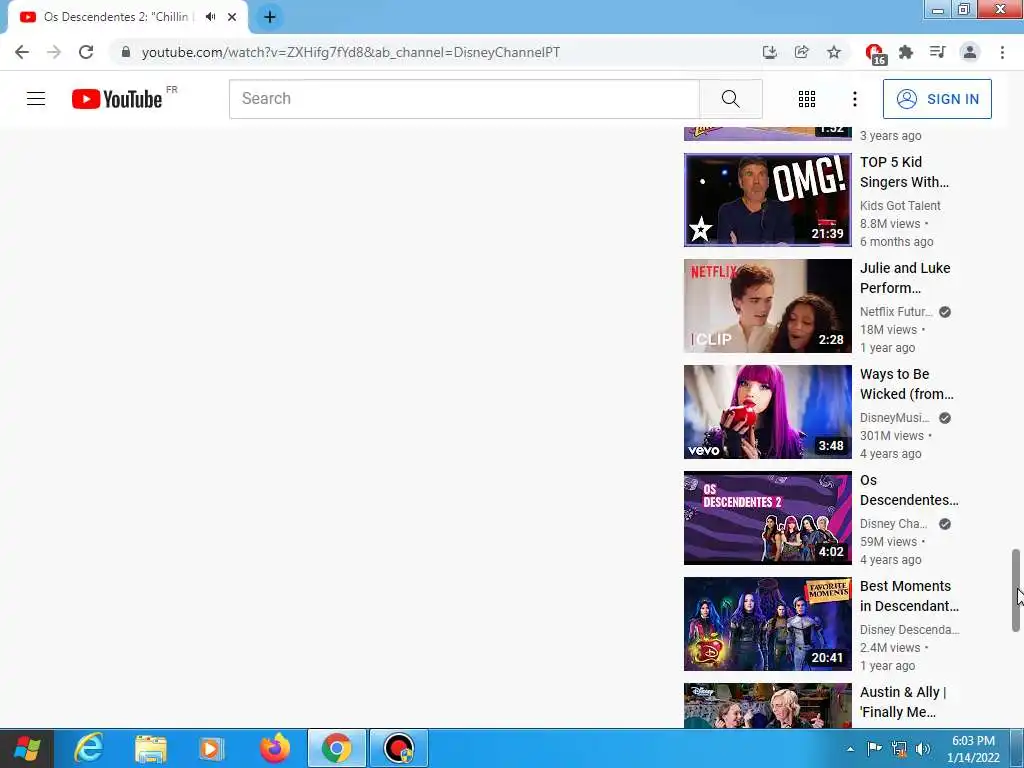The image size is (1024, 768).
Task: Open 'Julie and Luke Perform...' title
Action: tap(904, 278)
